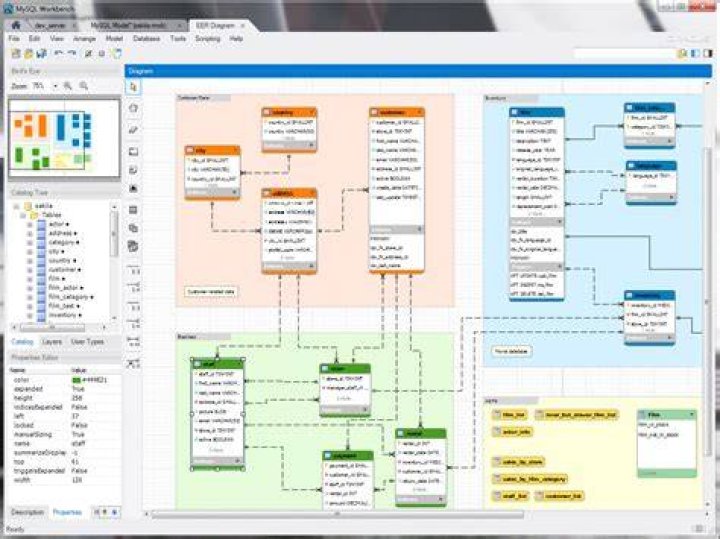This screenshot has width=720, height=539.
Task: Switch to the Layers tab
Action: pos(52,342)
